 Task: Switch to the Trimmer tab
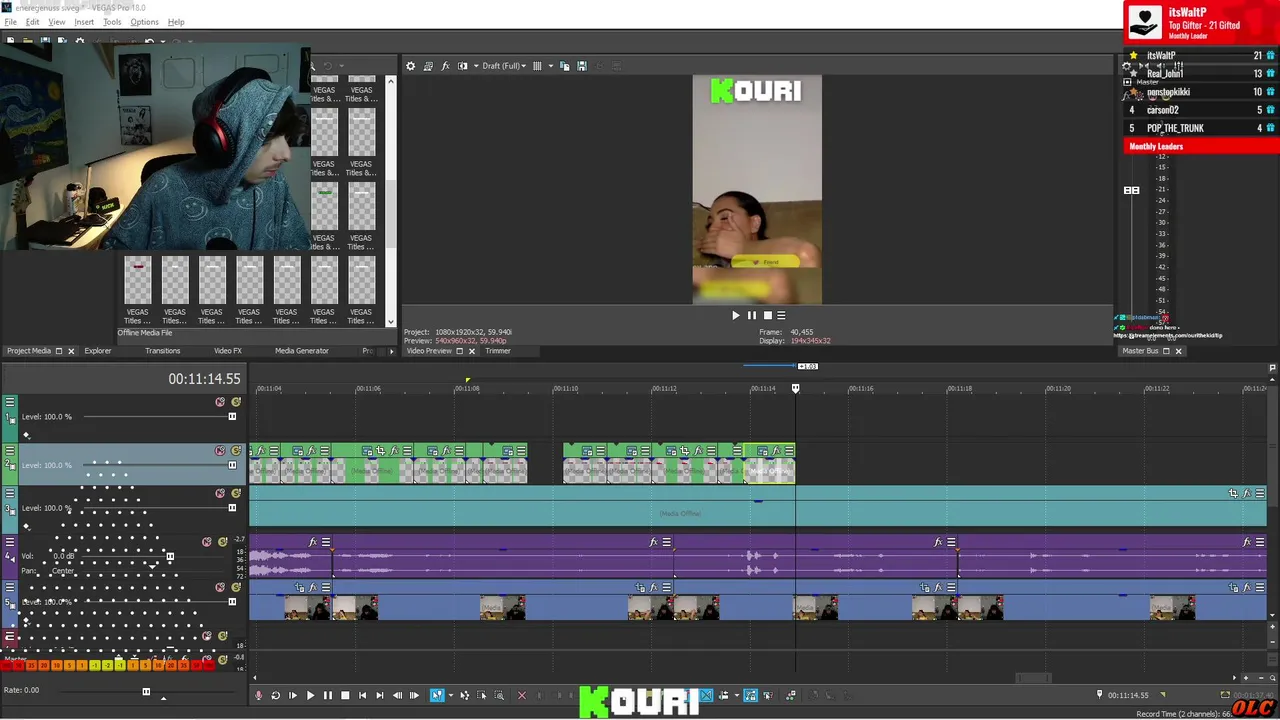(498, 351)
